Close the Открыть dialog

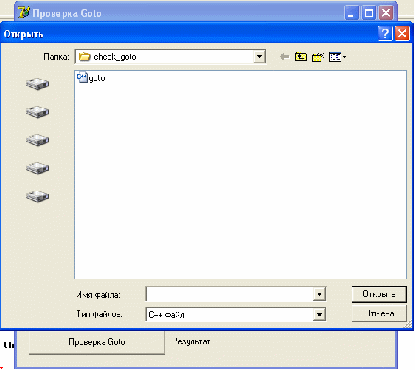[402, 33]
